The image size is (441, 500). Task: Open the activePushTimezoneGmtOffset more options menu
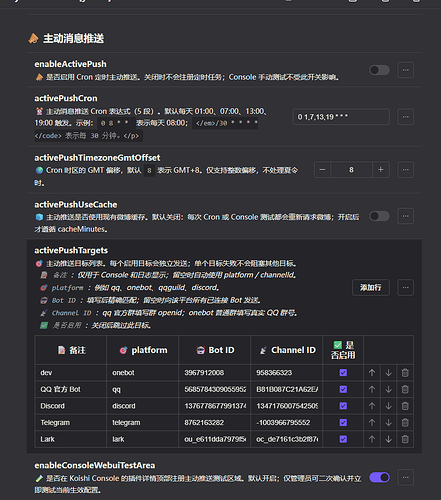(x=406, y=170)
